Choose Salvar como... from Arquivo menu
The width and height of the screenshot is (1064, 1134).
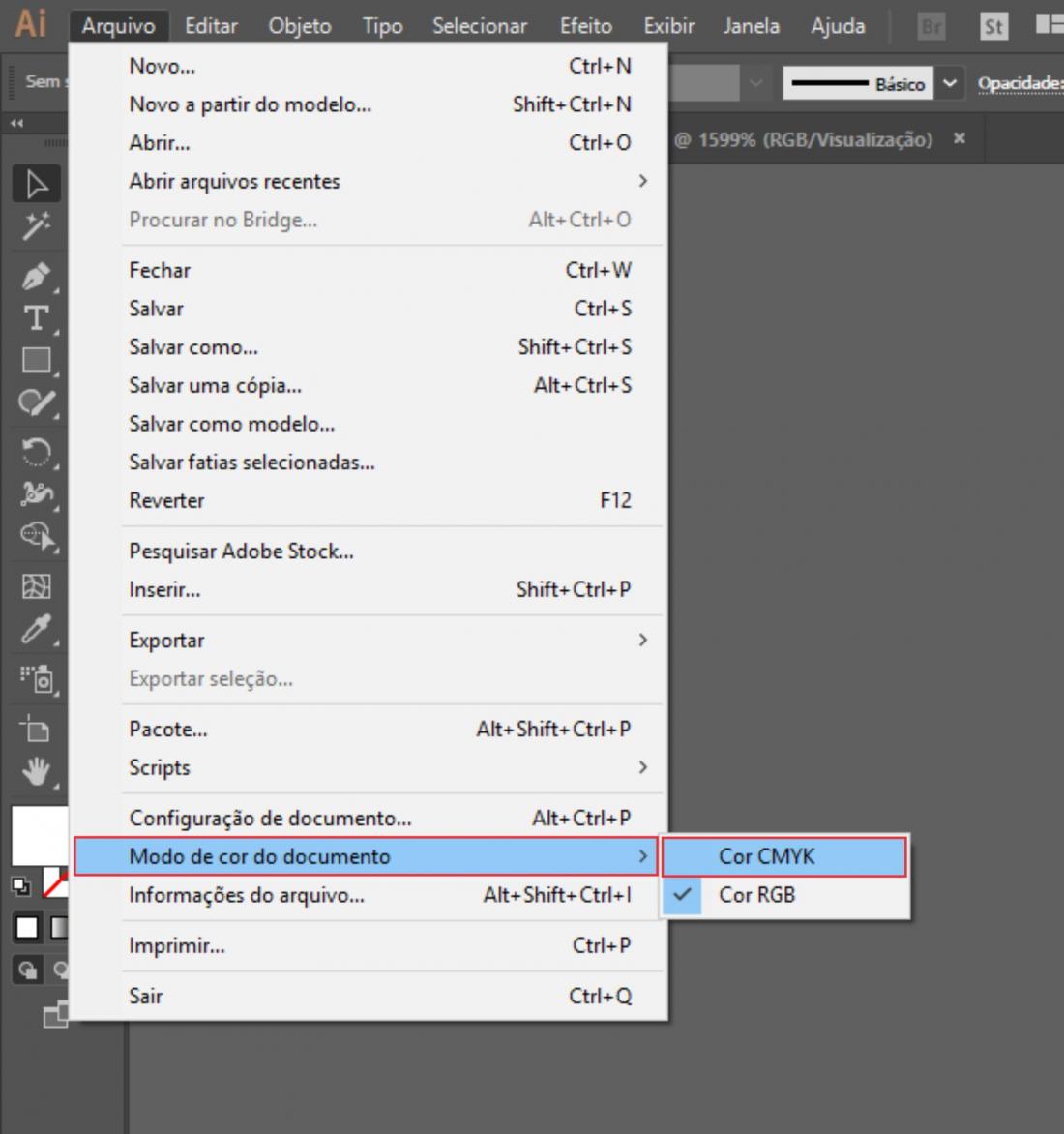point(193,347)
